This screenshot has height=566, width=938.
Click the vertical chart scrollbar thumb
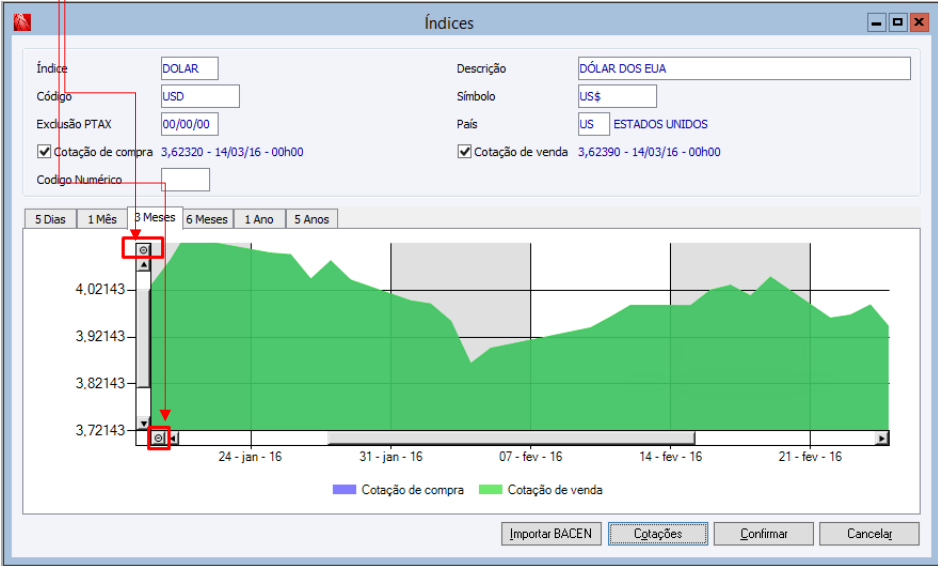pyautogui.click(x=144, y=339)
